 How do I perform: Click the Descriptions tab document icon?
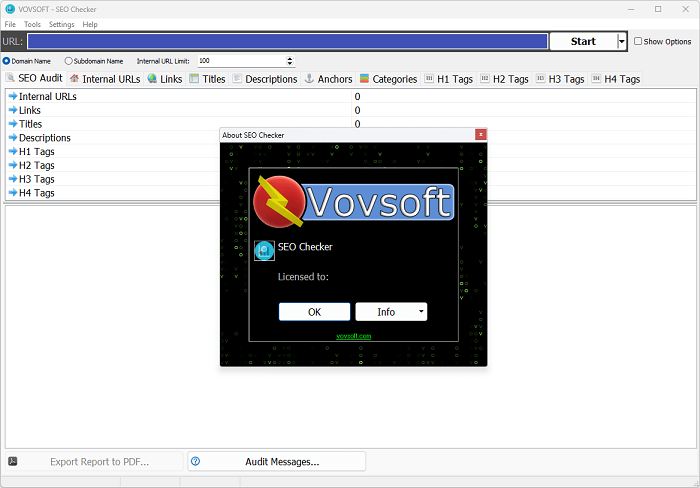237,79
